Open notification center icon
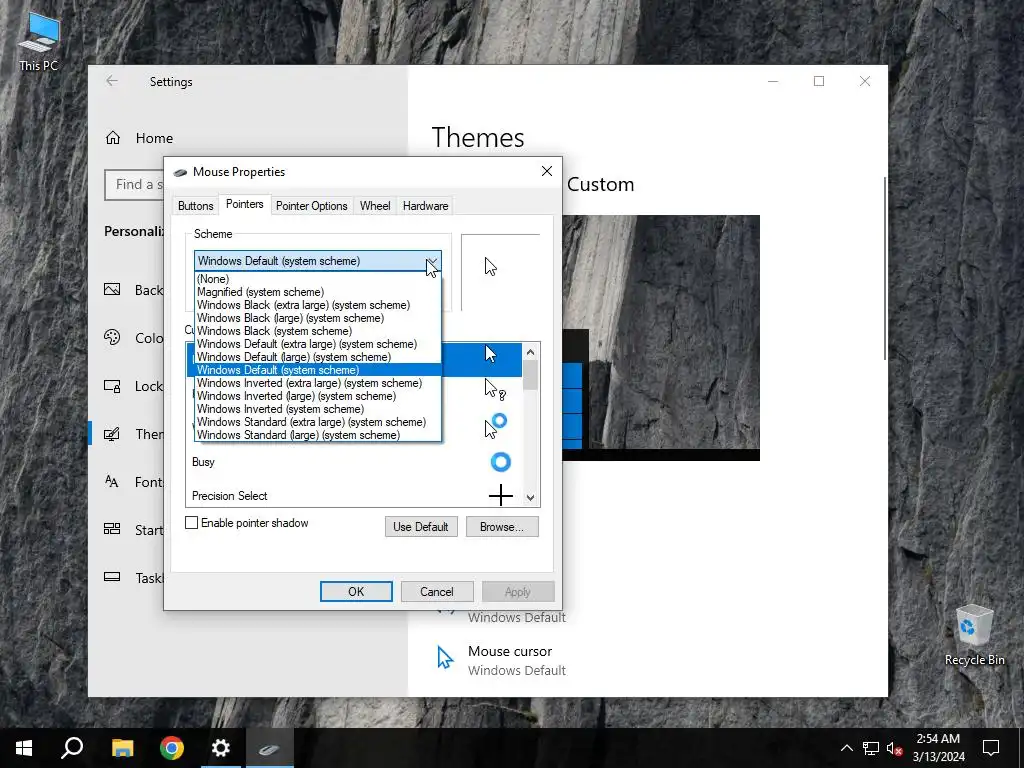This screenshot has width=1024, height=768. (991, 748)
